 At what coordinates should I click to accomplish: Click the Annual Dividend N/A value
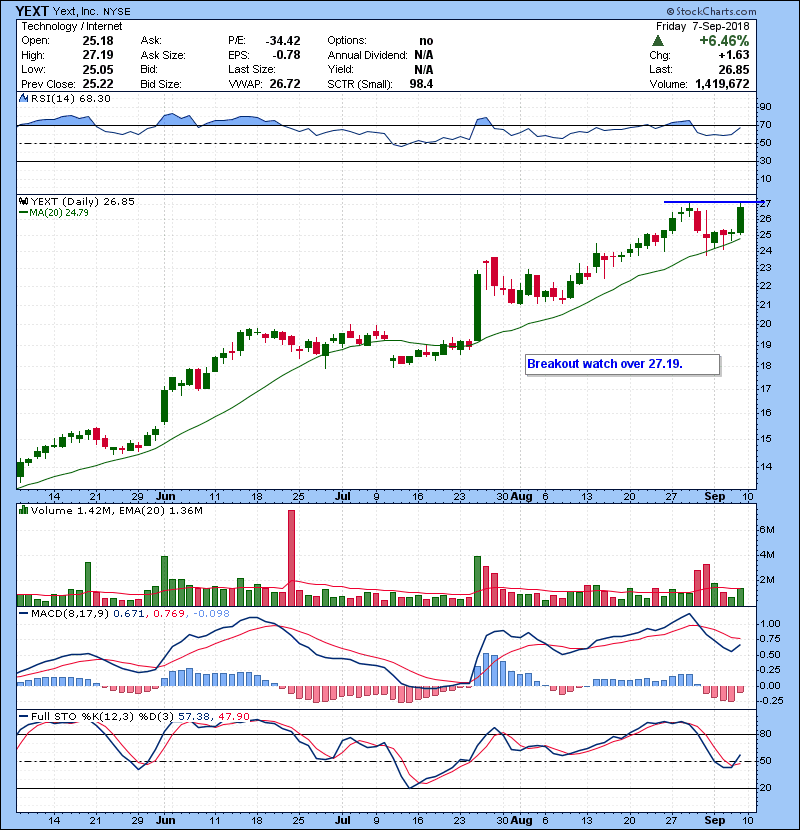click(x=424, y=55)
